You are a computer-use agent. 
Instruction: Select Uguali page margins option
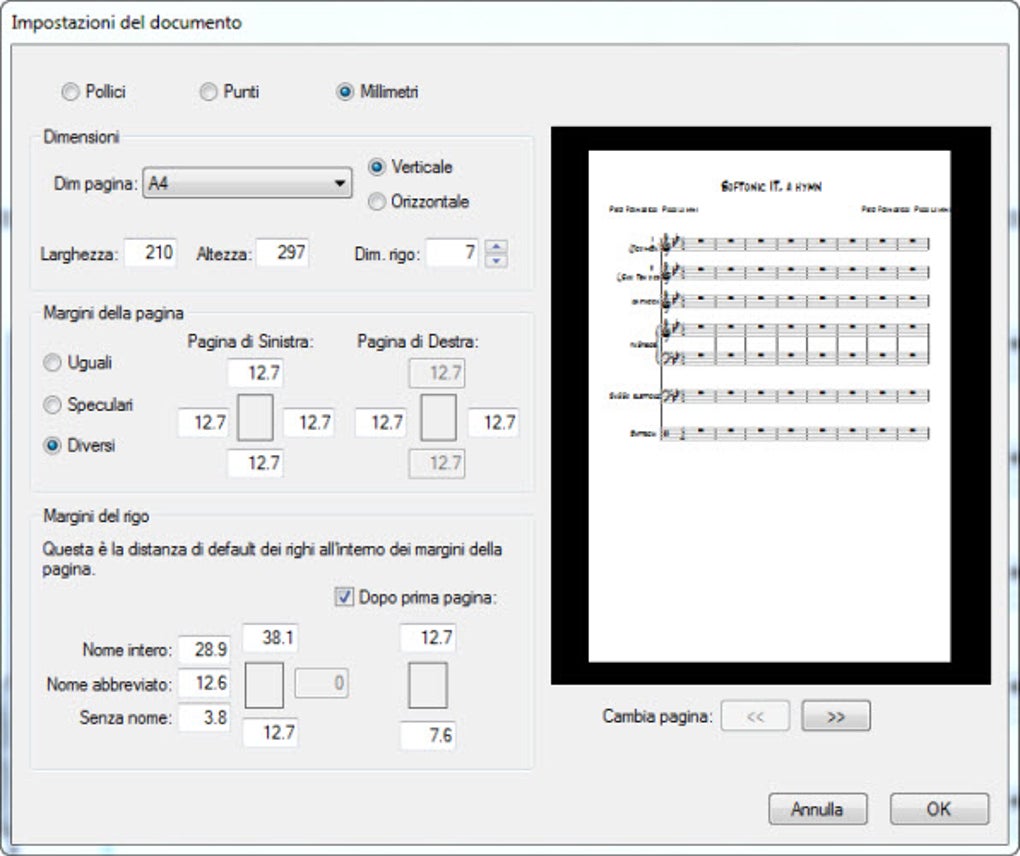coord(52,362)
